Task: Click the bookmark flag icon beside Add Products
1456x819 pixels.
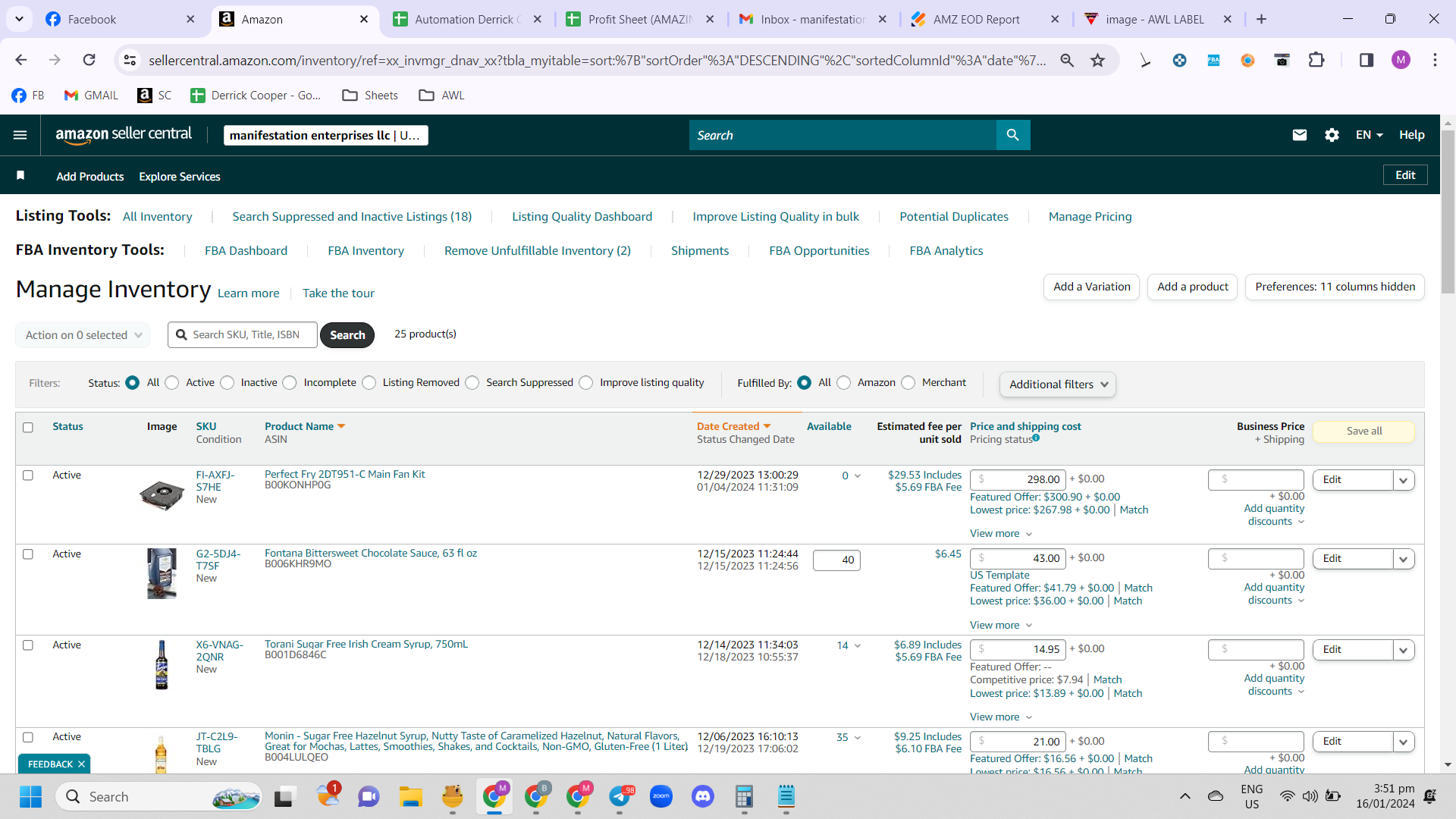Action: 20,176
